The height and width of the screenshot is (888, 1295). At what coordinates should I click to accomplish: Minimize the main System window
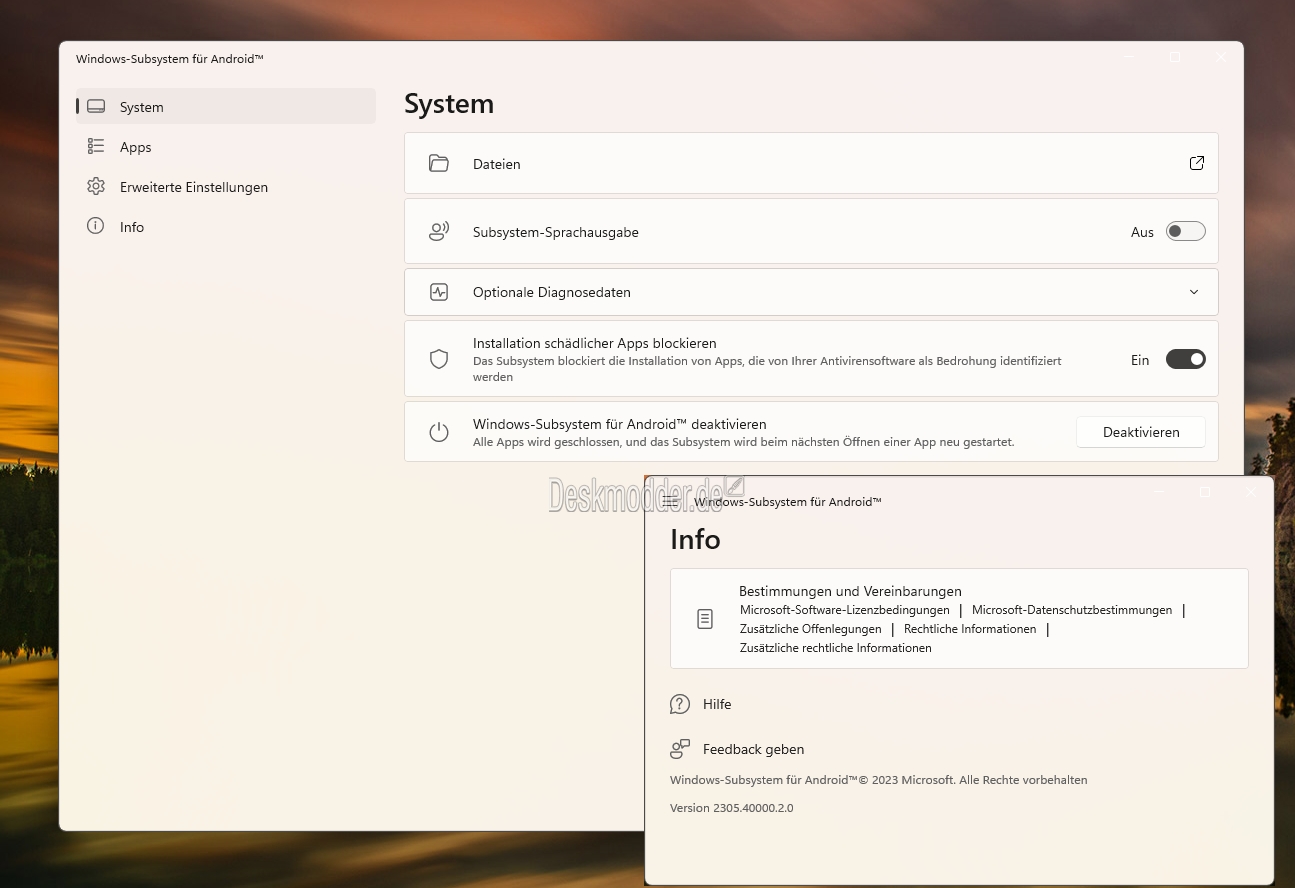1129,57
